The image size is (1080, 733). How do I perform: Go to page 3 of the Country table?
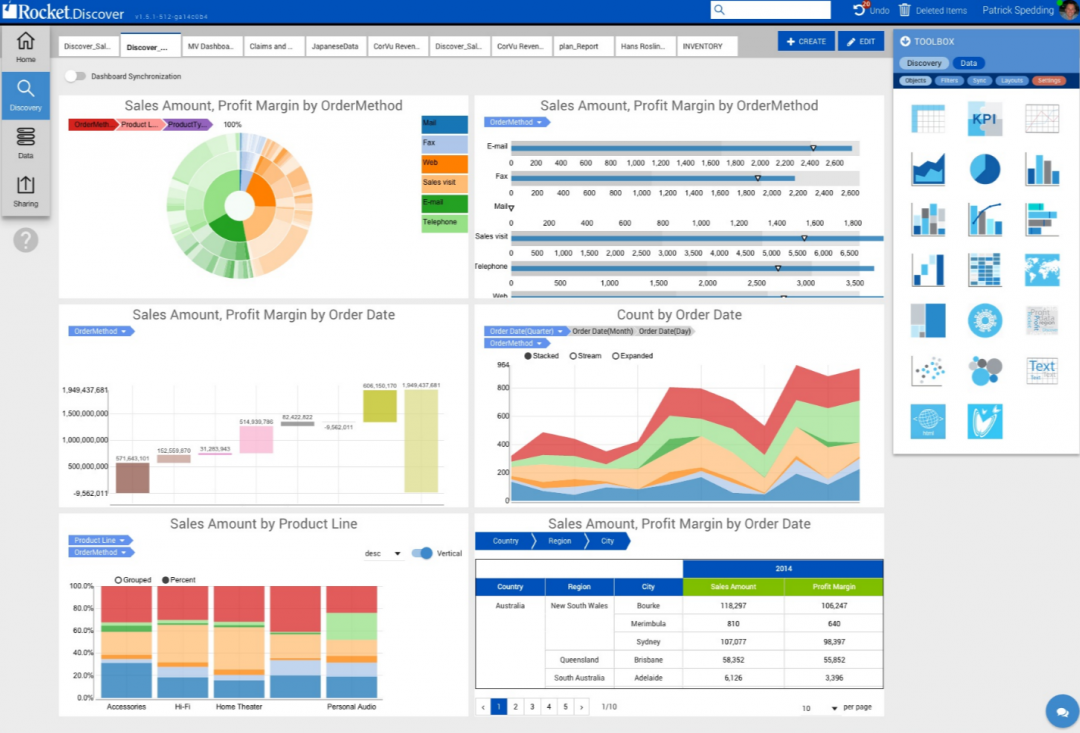[x=531, y=706]
